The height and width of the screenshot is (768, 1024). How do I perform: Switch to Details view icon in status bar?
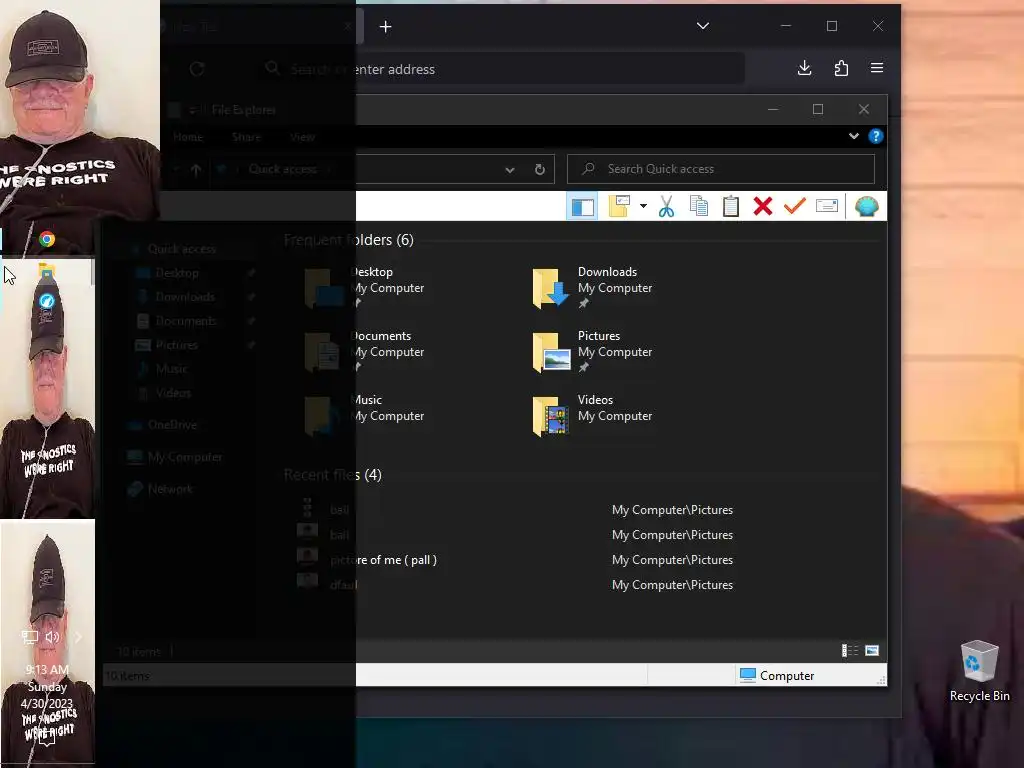pos(850,650)
